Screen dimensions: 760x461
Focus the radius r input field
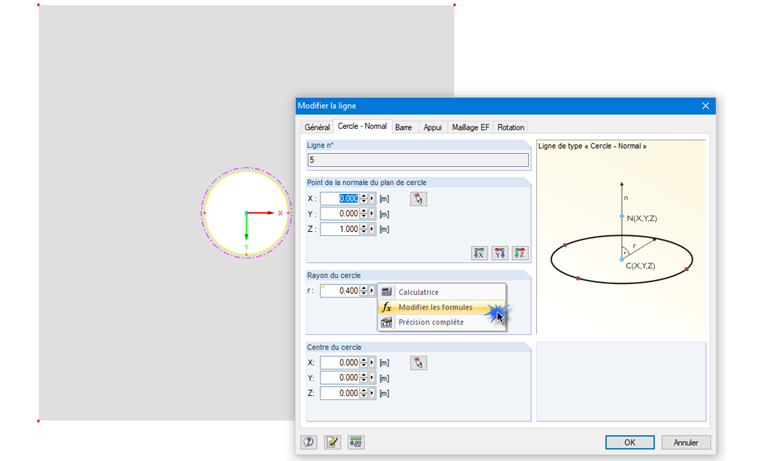pyautogui.click(x=339, y=291)
